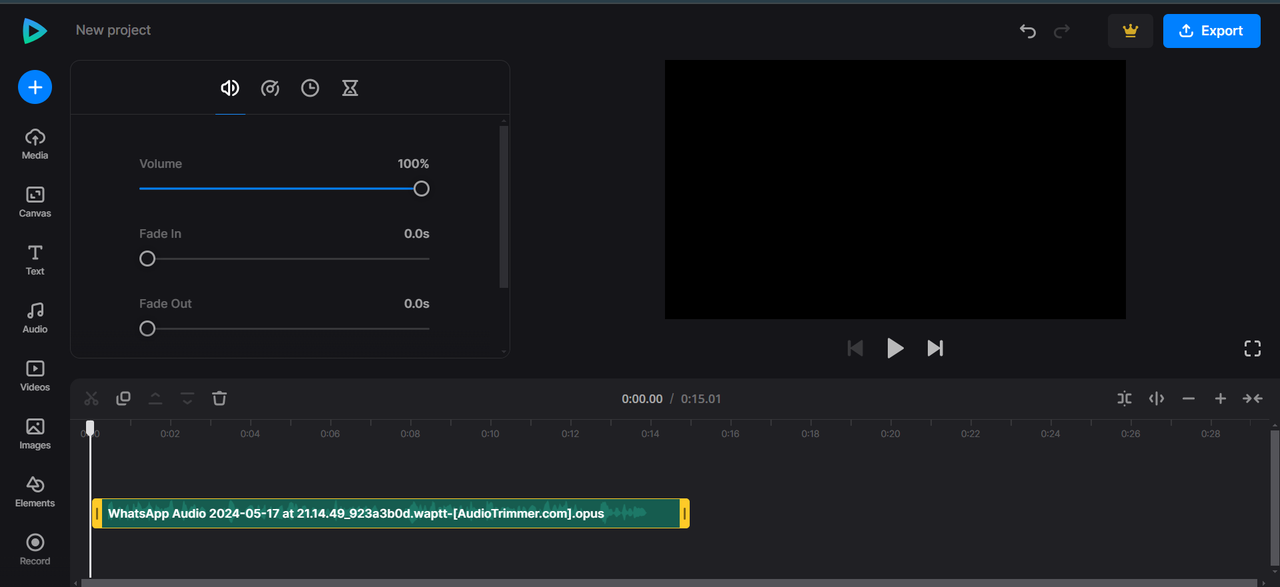
Task: Open the Audio sidebar panel
Action: point(35,318)
